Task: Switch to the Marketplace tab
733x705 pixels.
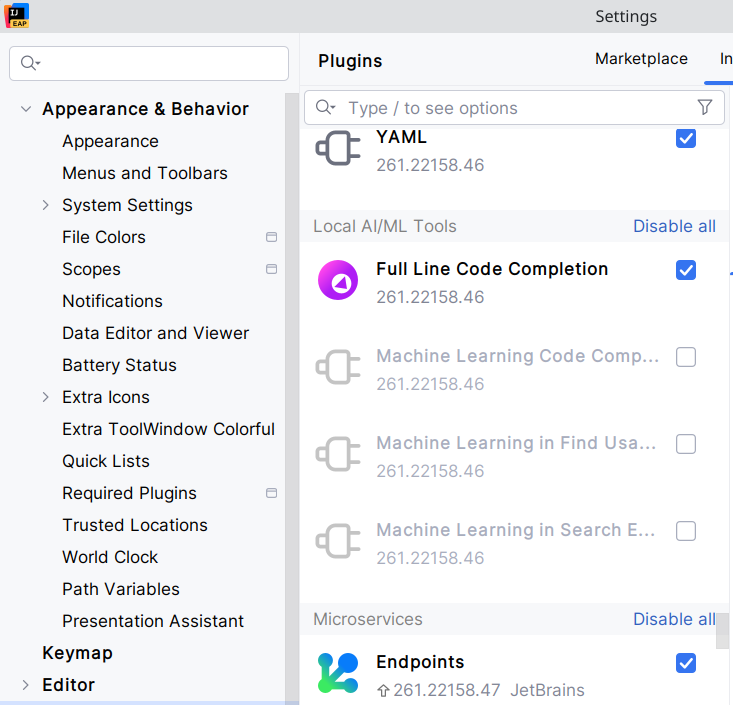Action: 641,59
